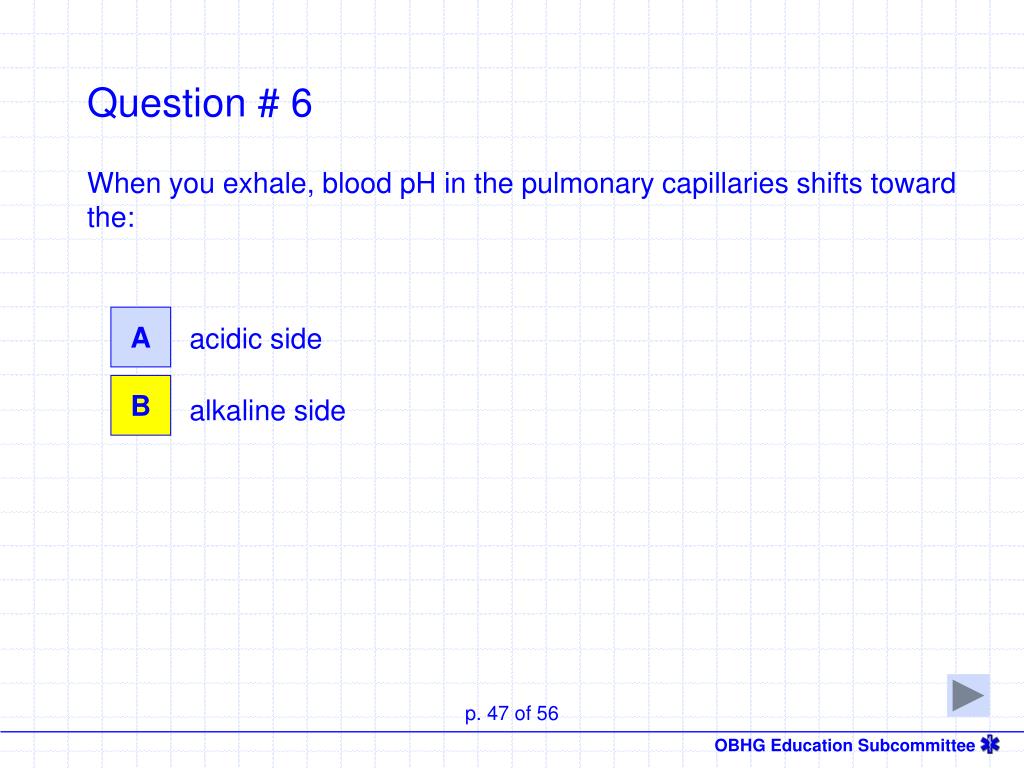Click the number '56' in the page count
Screen dimensions: 1024x768
547,713
